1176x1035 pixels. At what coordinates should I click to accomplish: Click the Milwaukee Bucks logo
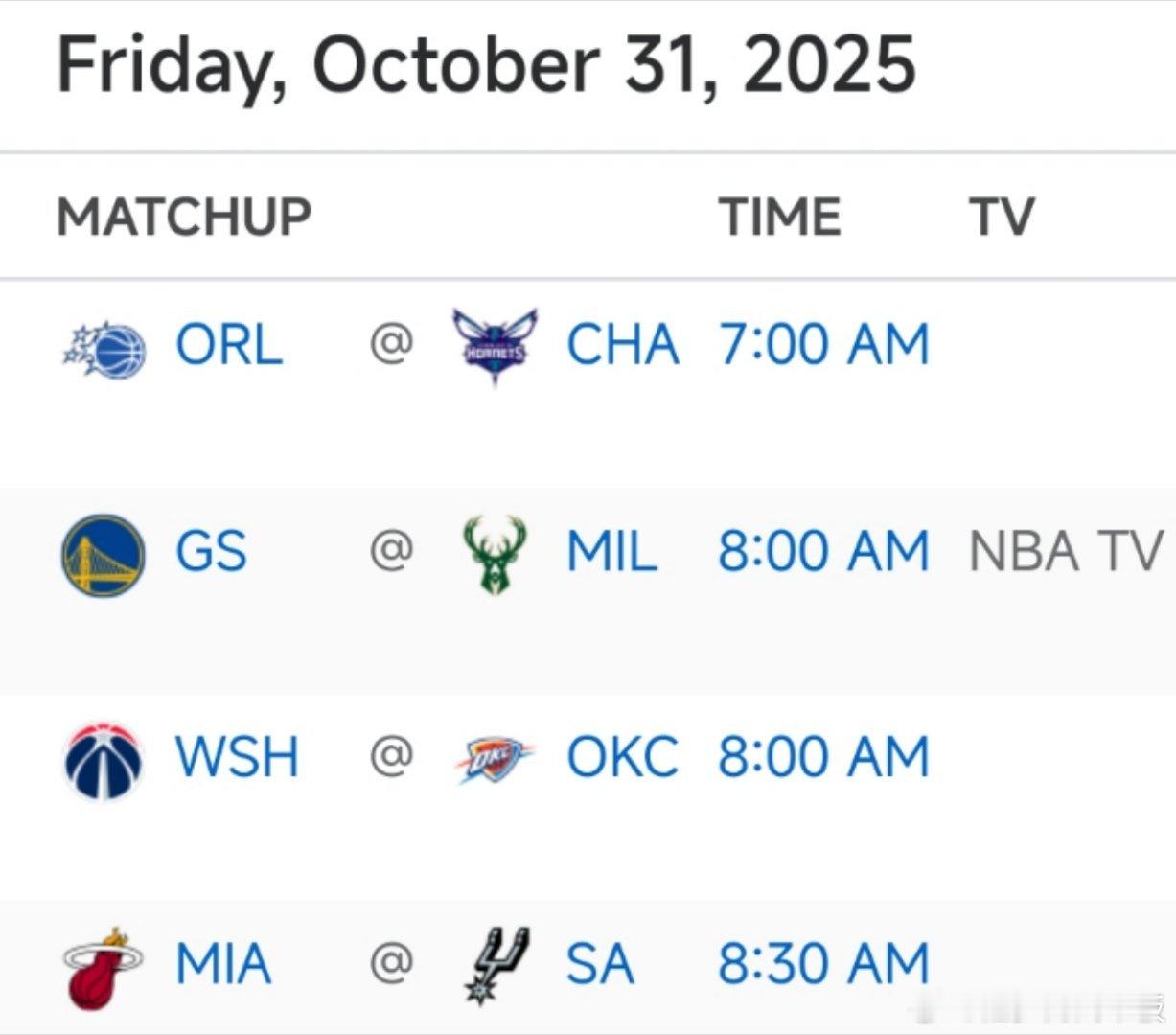point(495,555)
